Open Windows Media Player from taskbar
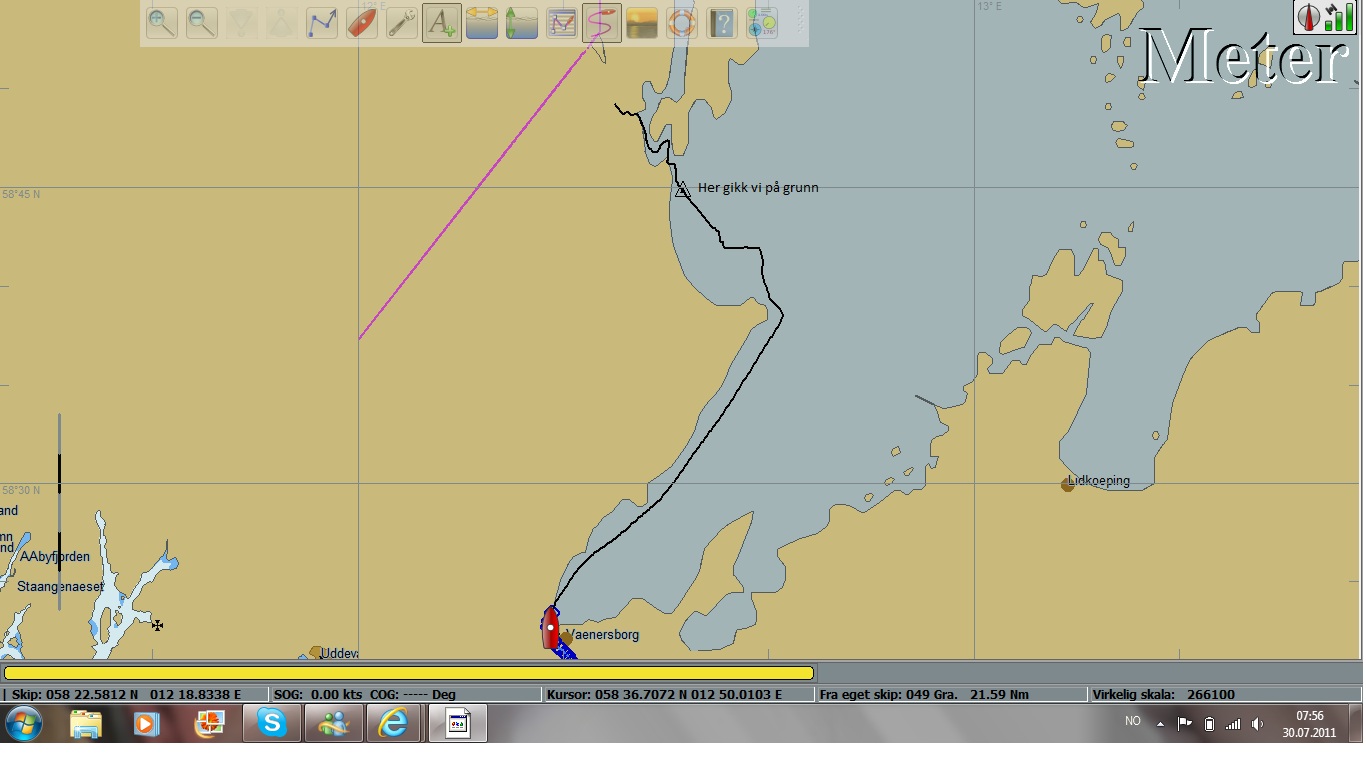 point(147,723)
